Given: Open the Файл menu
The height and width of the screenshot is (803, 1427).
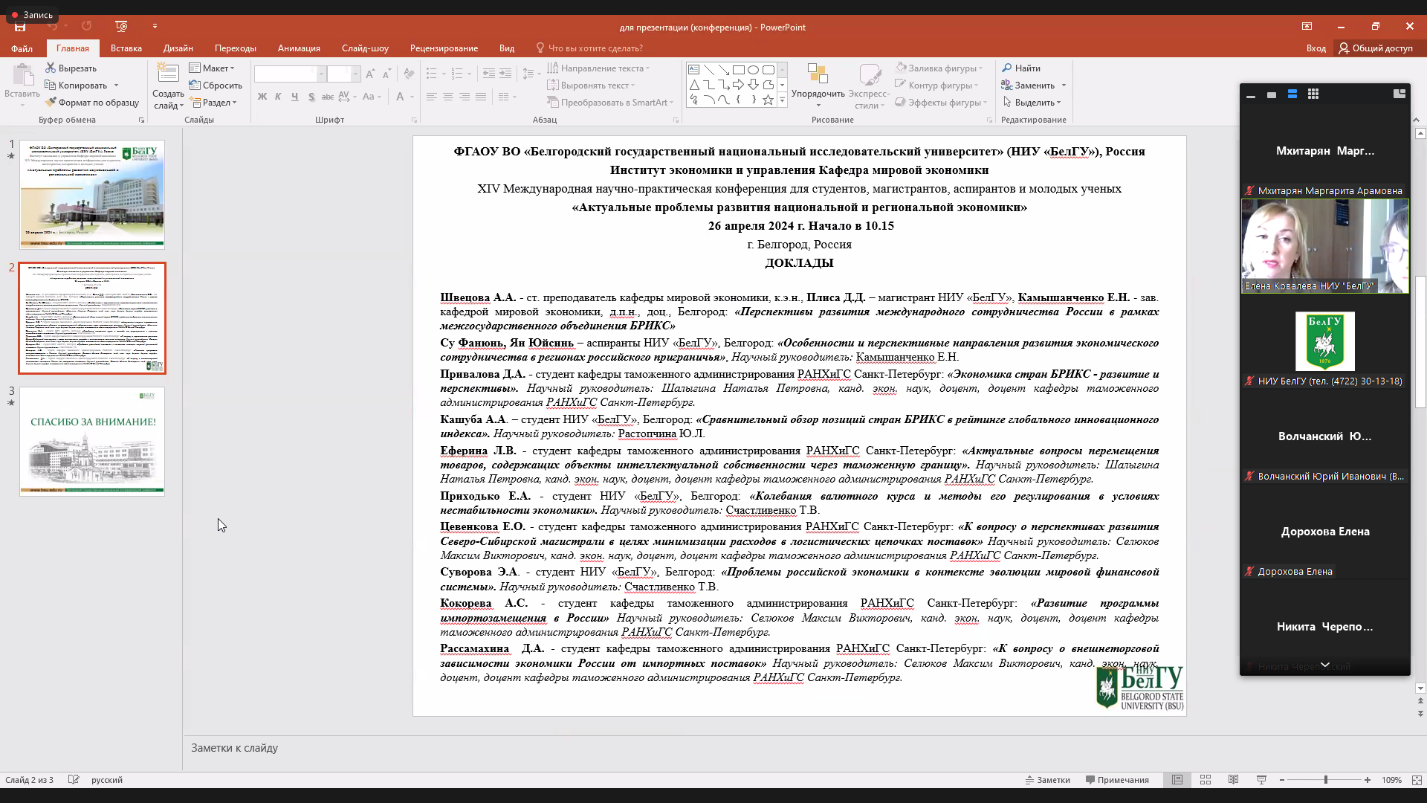Looking at the screenshot, I should coord(22,48).
